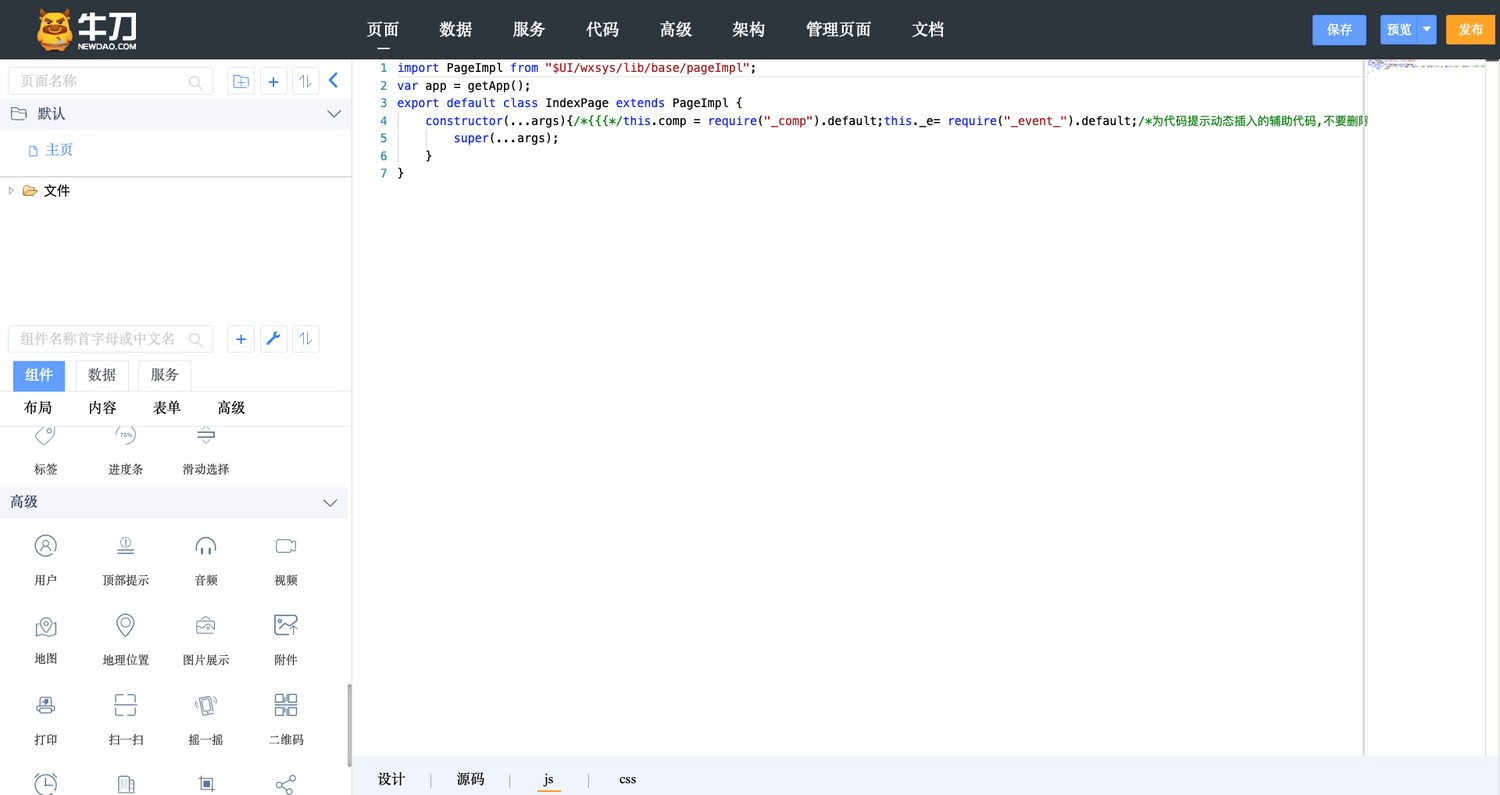Viewport: 1500px width, 795px height.
Task: Click the alarm clock component icon
Action: tap(45, 784)
